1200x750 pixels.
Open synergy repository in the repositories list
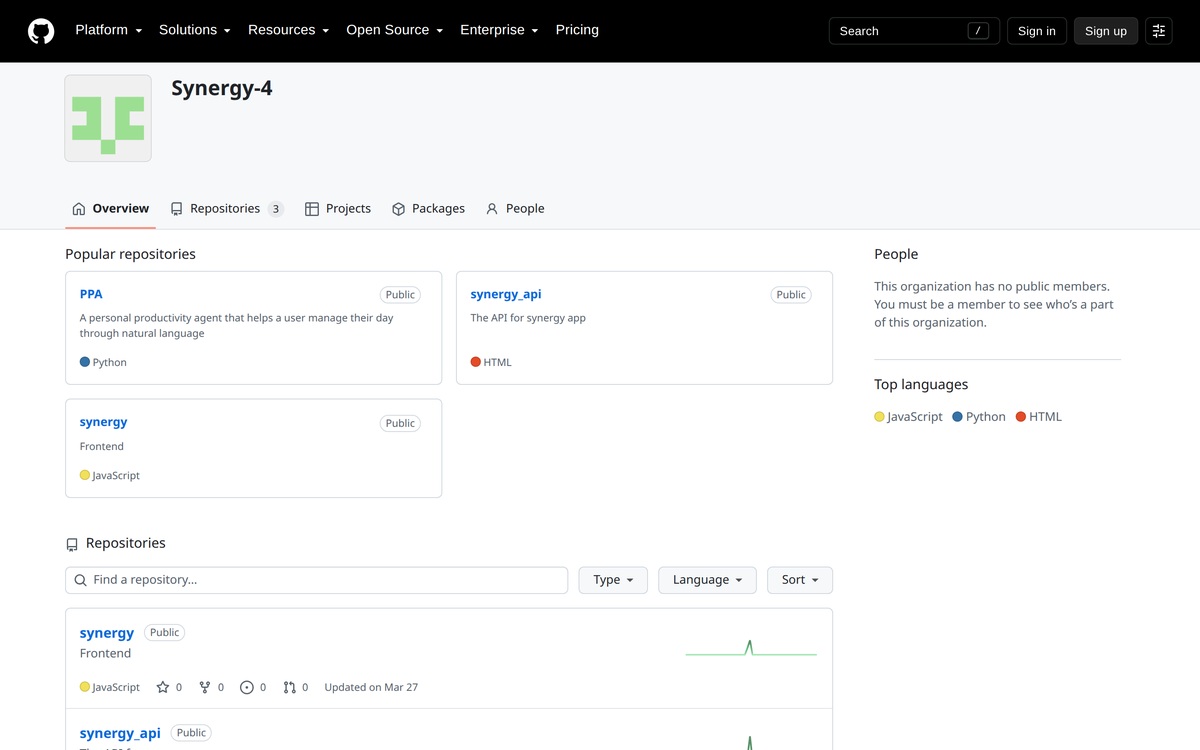pos(107,633)
